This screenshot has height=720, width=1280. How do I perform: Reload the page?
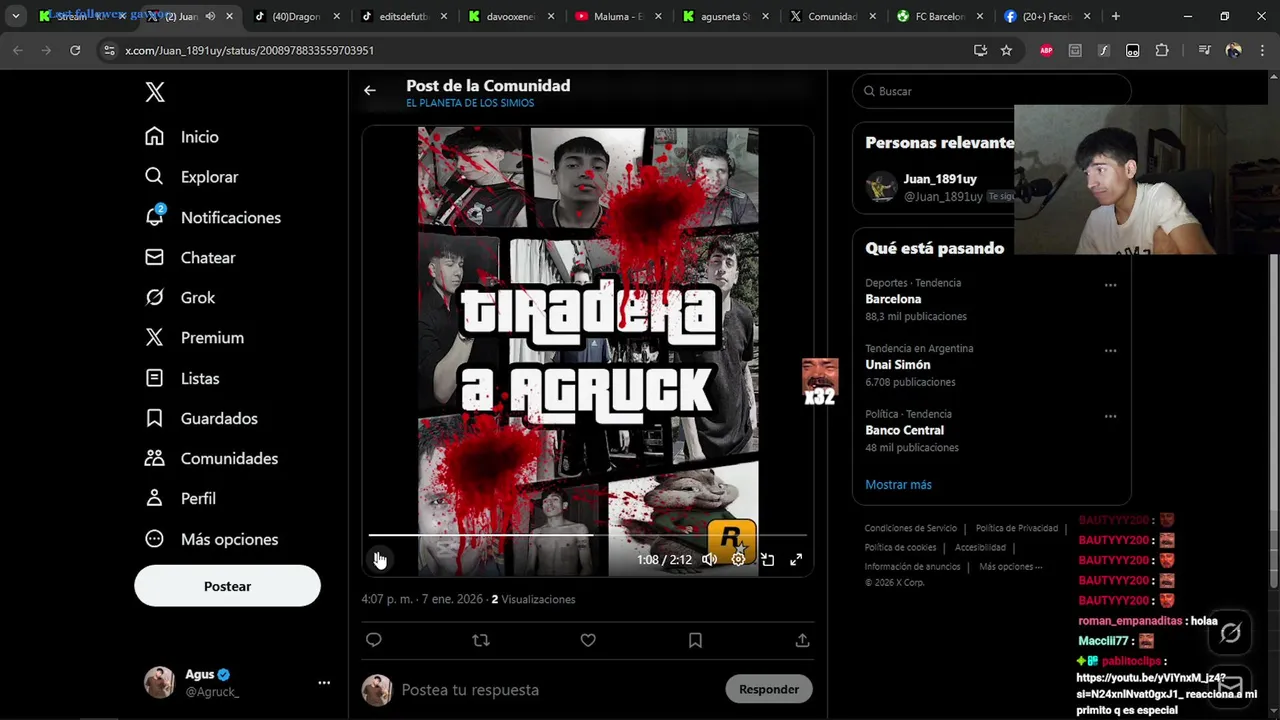[75, 50]
